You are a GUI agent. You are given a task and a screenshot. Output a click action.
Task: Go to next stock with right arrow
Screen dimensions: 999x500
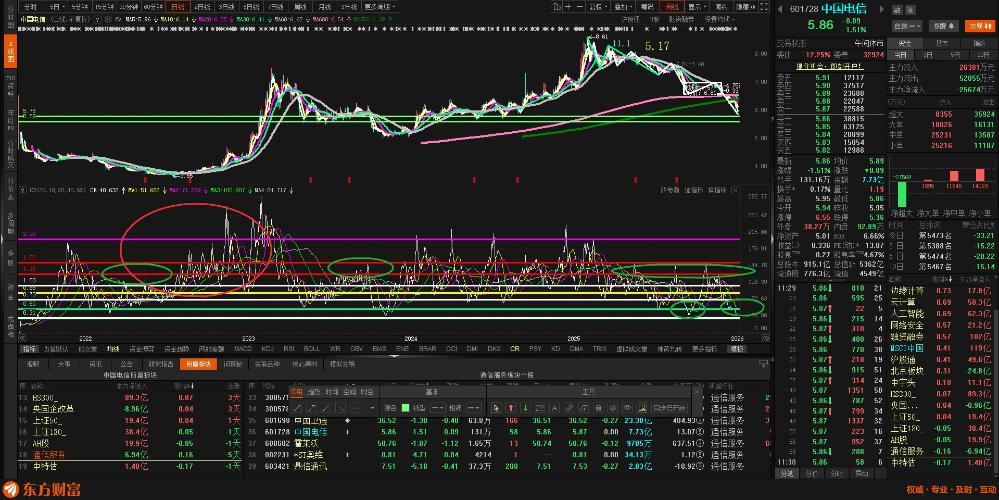point(882,9)
